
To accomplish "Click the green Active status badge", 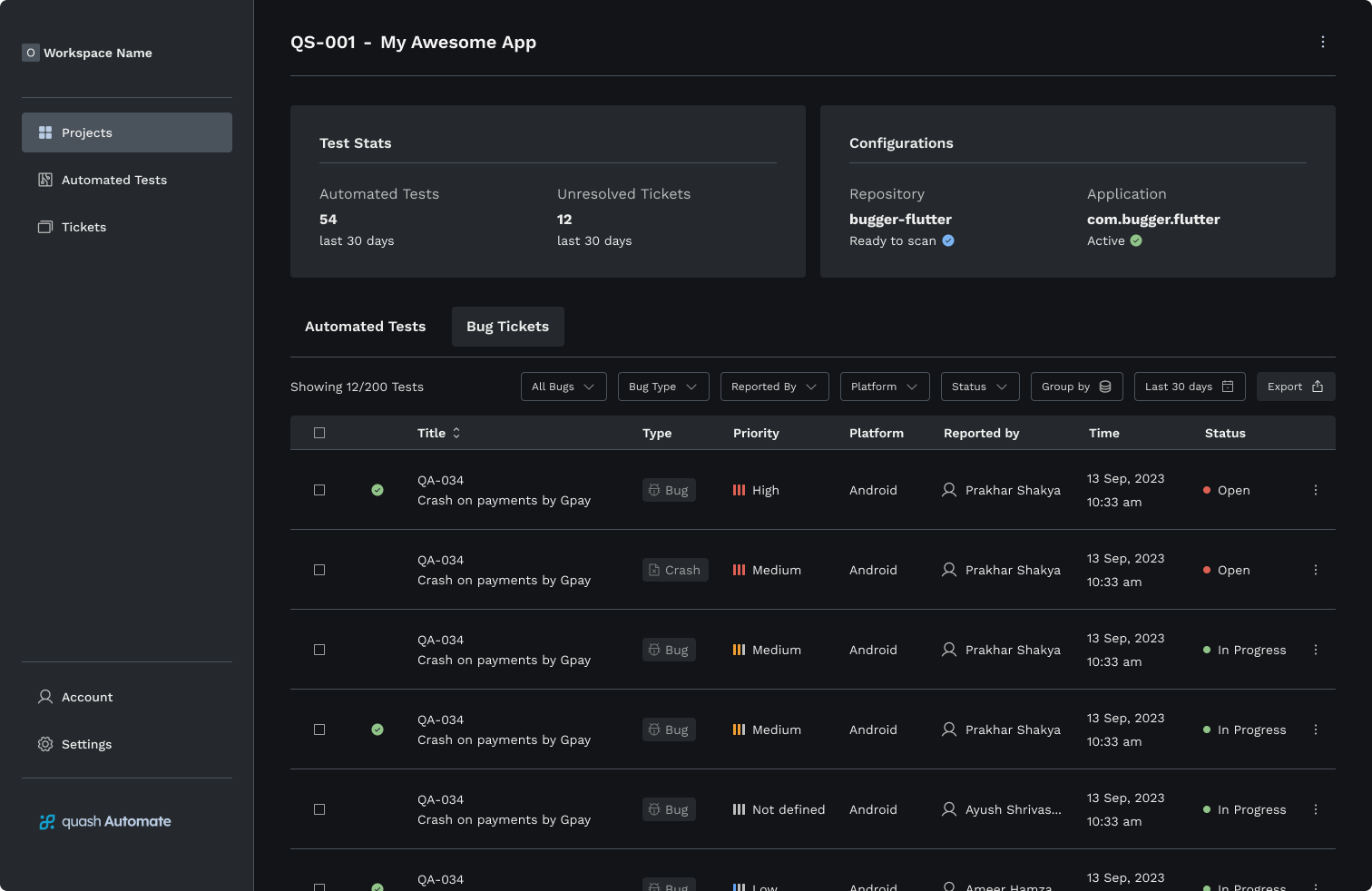I will click(x=1136, y=240).
